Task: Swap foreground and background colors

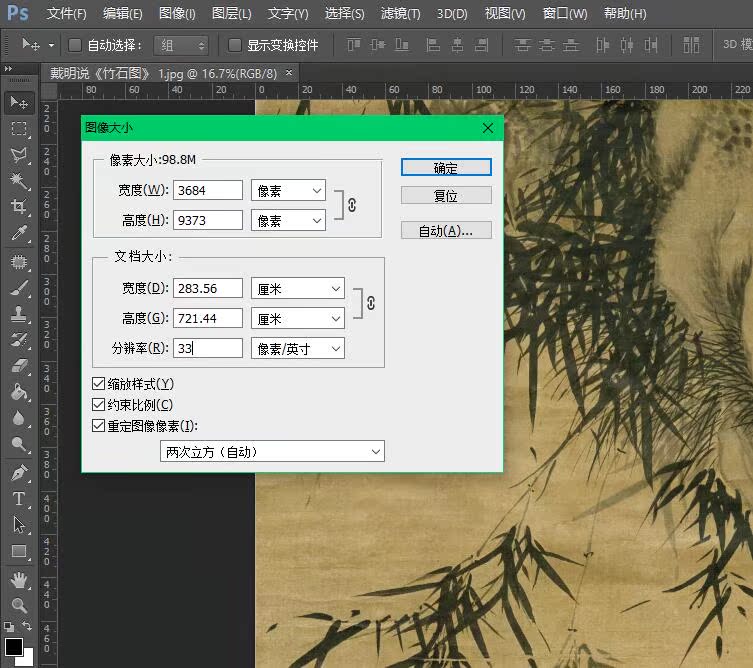Action: click(27, 626)
